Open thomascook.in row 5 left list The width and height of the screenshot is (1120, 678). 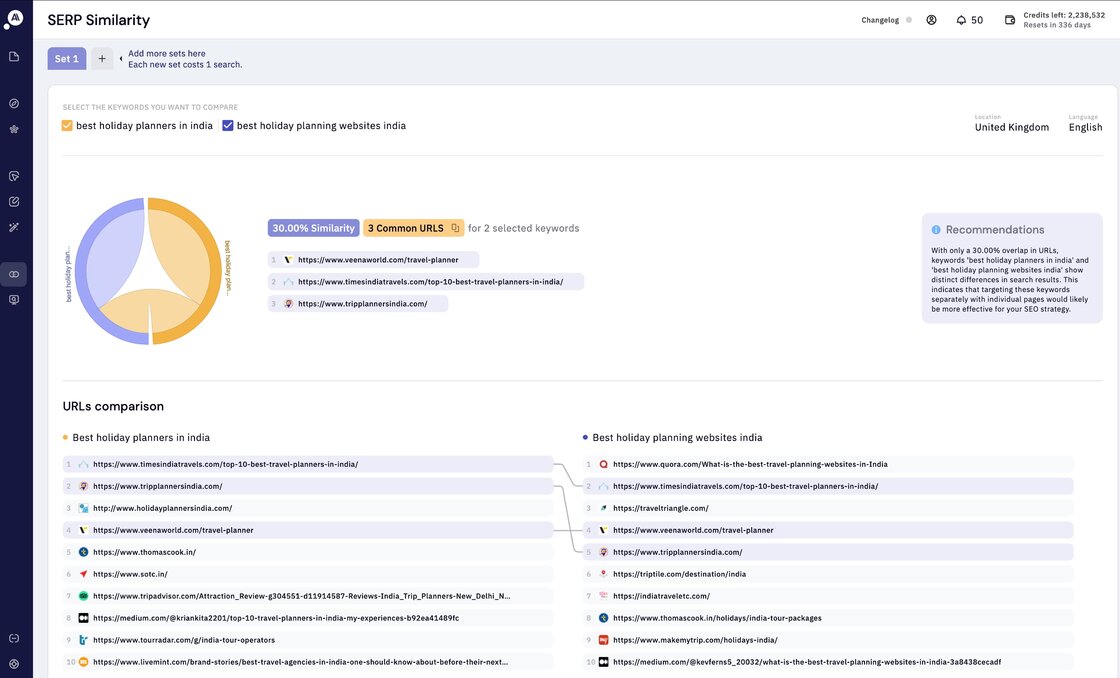pos(308,552)
